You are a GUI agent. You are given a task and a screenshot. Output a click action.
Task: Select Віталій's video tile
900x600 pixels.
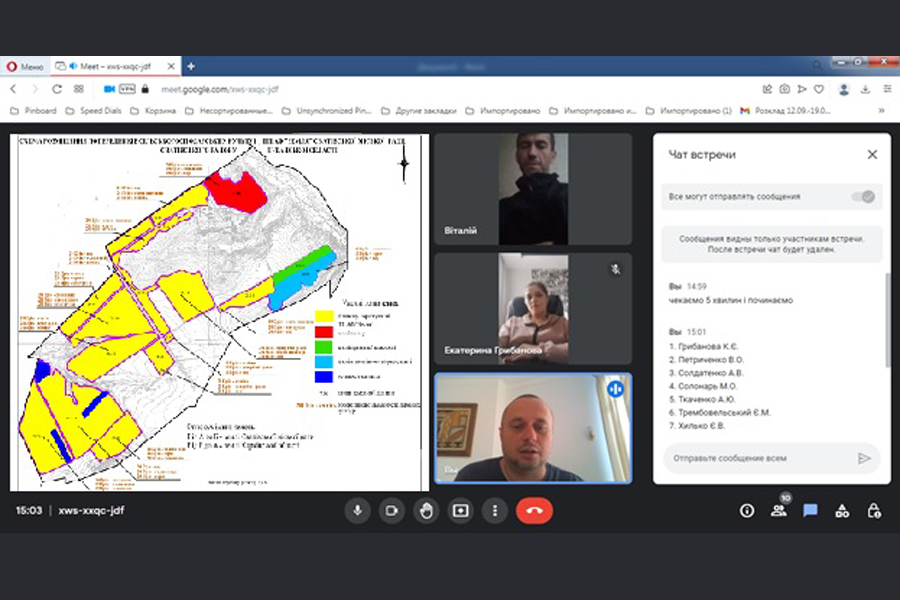[x=533, y=189]
